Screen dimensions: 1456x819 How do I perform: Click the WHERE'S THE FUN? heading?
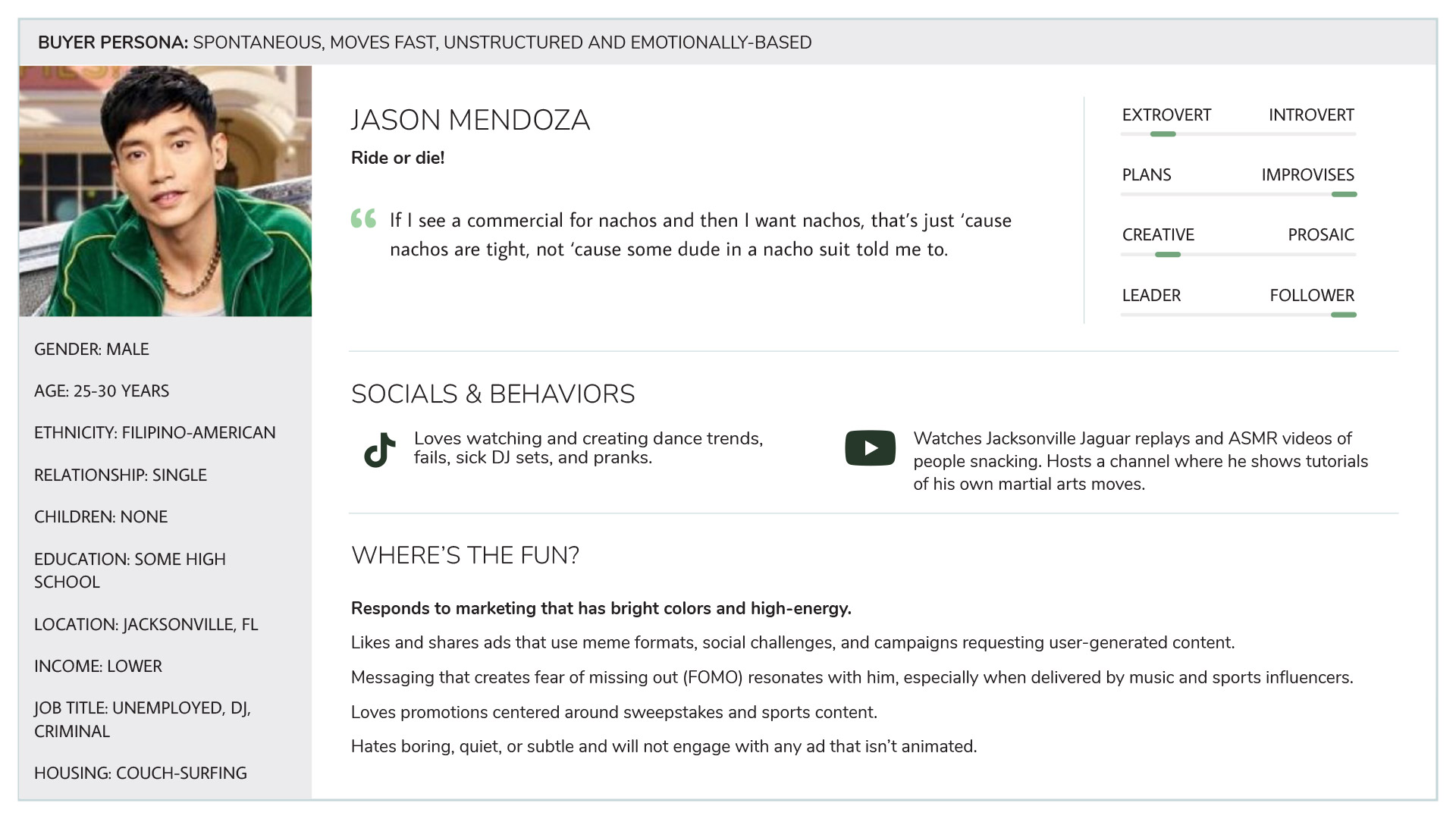465,555
